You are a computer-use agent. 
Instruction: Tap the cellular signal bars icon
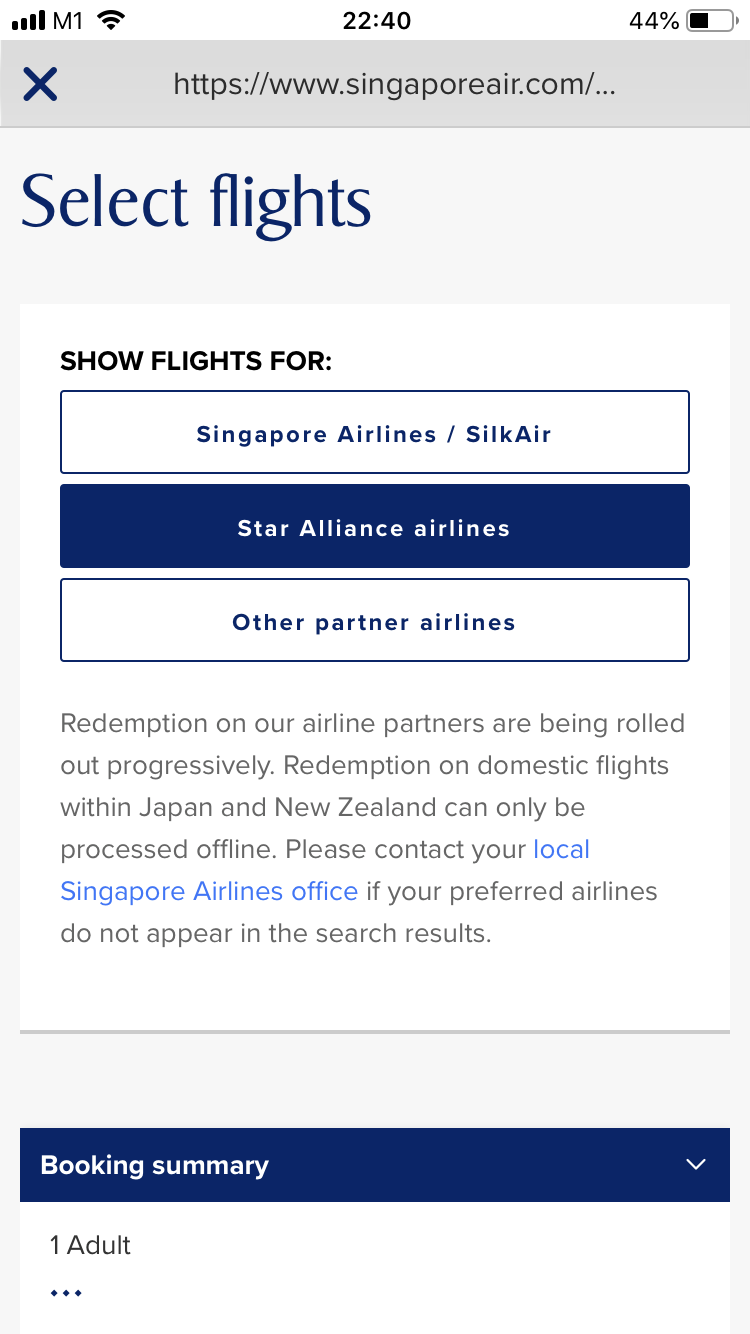point(30,20)
